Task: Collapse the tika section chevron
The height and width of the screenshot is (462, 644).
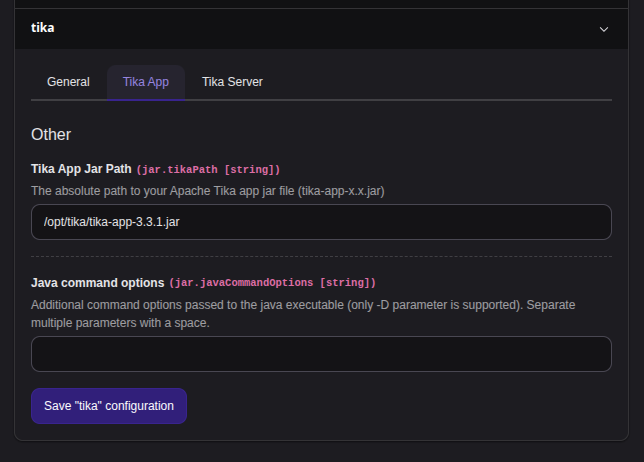Action: point(603,29)
